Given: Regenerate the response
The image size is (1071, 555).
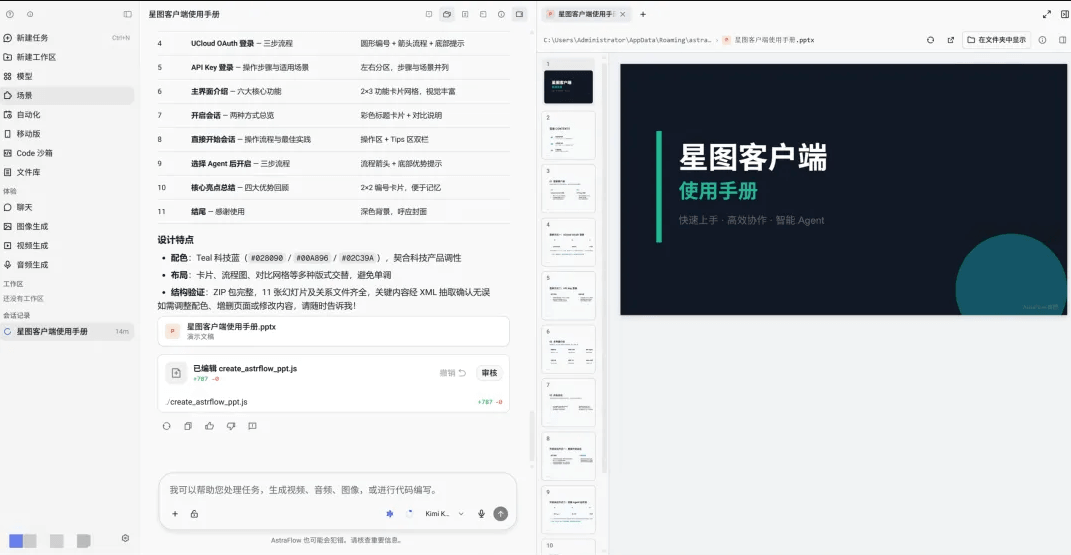Looking at the screenshot, I should pos(166,426).
